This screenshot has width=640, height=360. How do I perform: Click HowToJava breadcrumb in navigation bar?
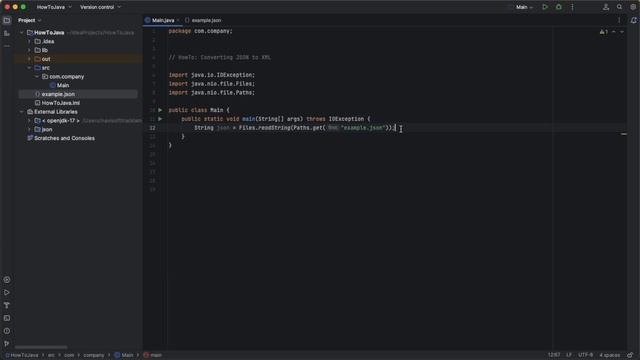(22, 355)
